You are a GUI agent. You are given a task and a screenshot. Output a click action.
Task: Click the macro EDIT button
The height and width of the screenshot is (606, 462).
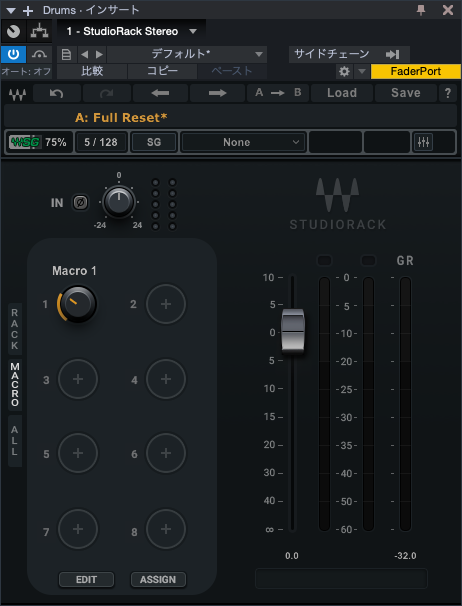point(86,579)
